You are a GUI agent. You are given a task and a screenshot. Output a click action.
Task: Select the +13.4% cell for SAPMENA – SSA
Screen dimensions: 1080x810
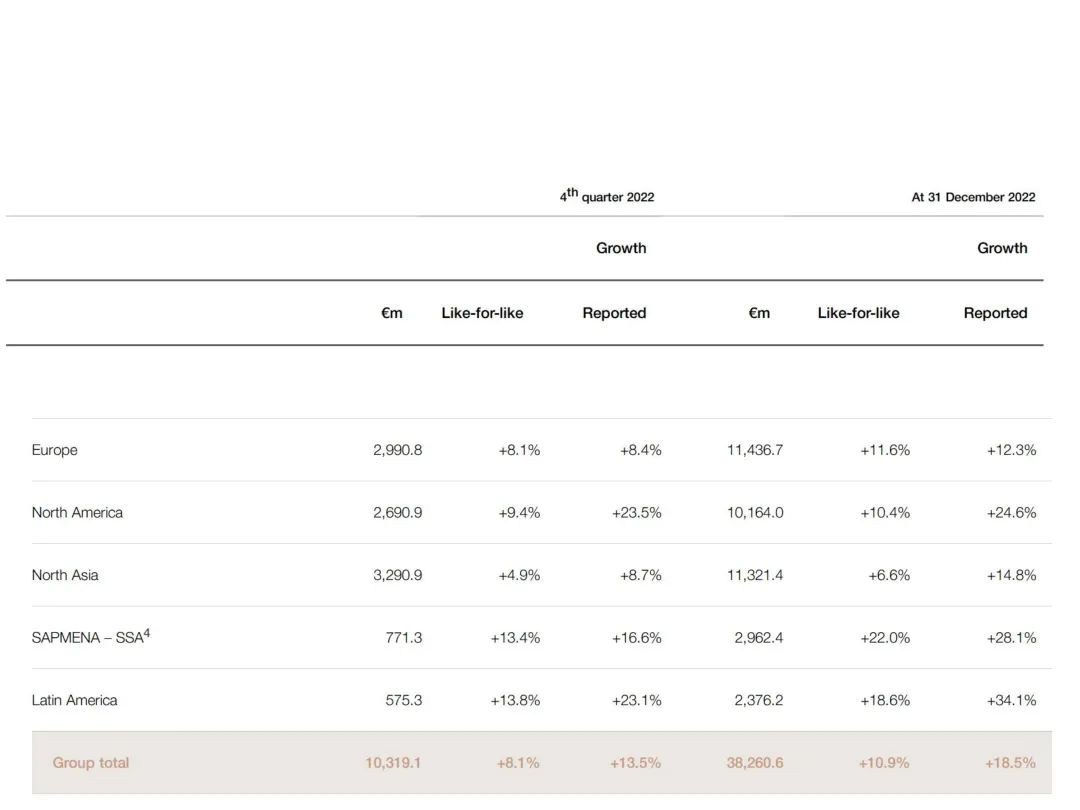[515, 638]
